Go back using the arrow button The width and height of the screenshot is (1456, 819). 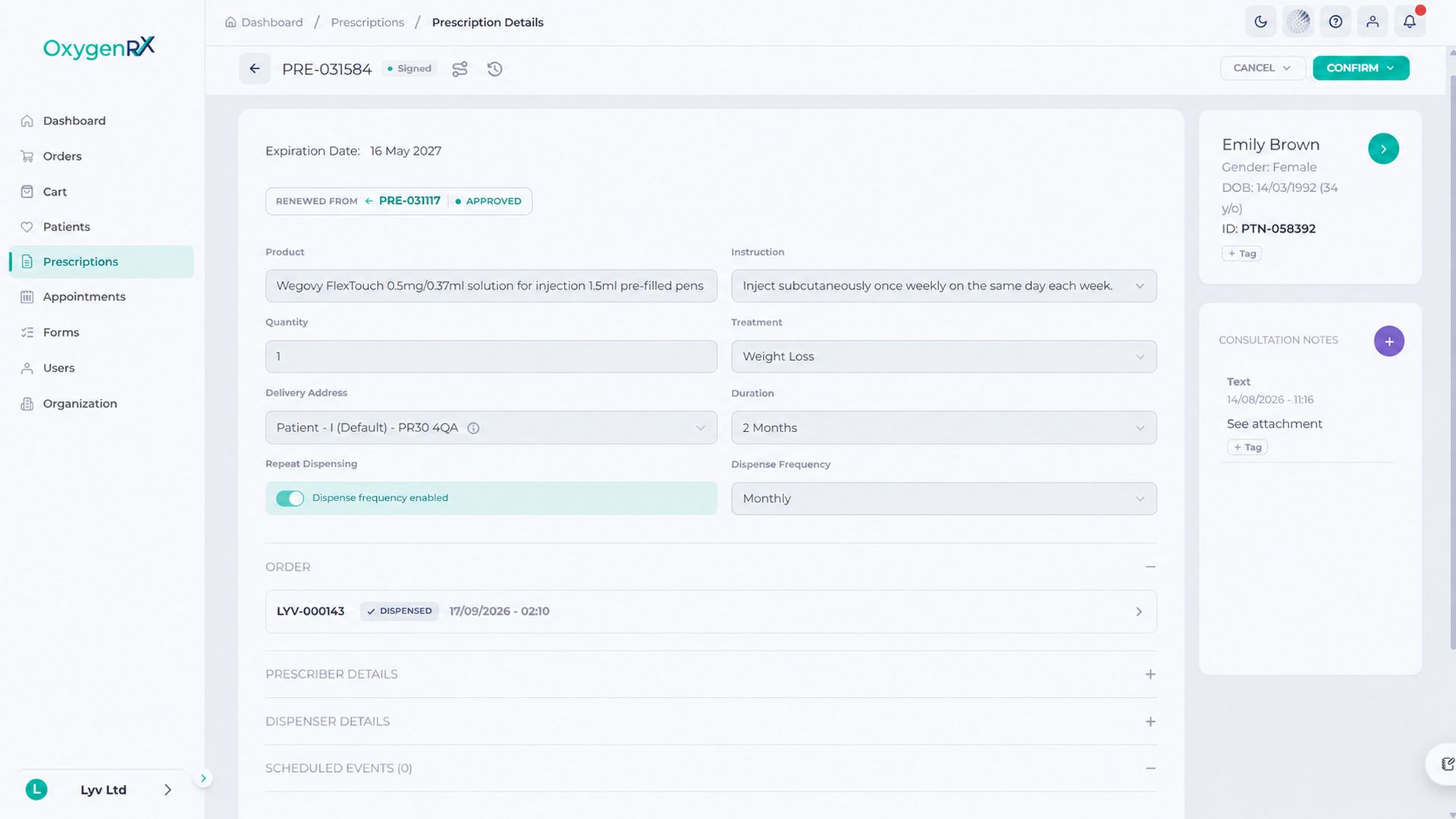(x=255, y=68)
